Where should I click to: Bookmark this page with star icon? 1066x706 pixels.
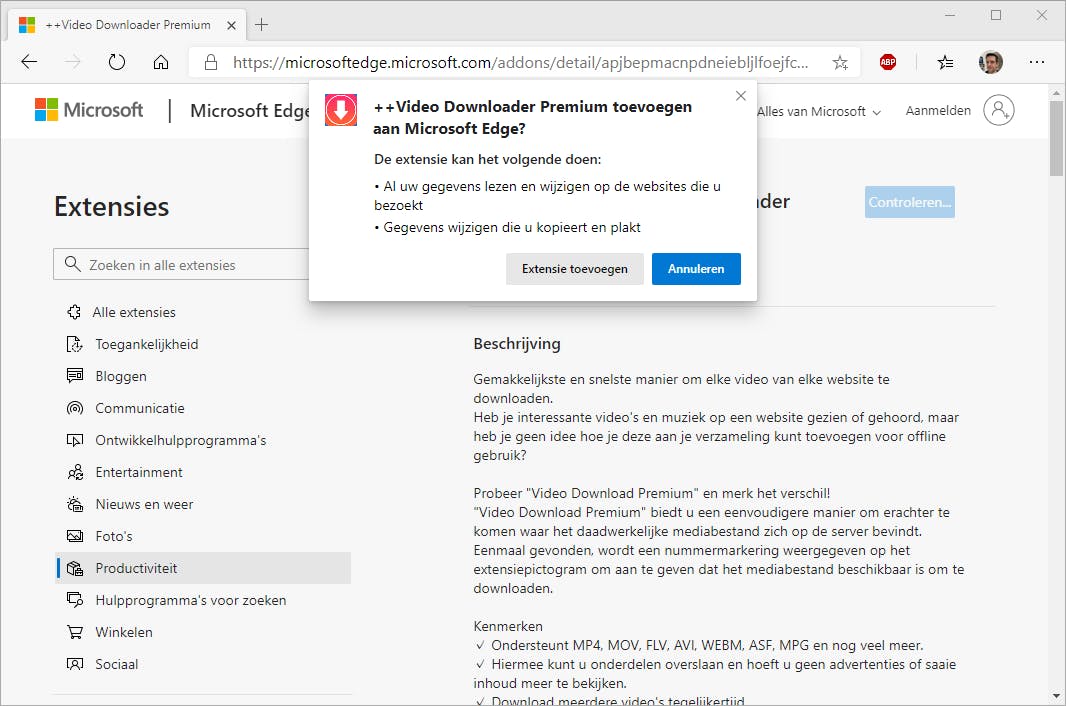(840, 62)
